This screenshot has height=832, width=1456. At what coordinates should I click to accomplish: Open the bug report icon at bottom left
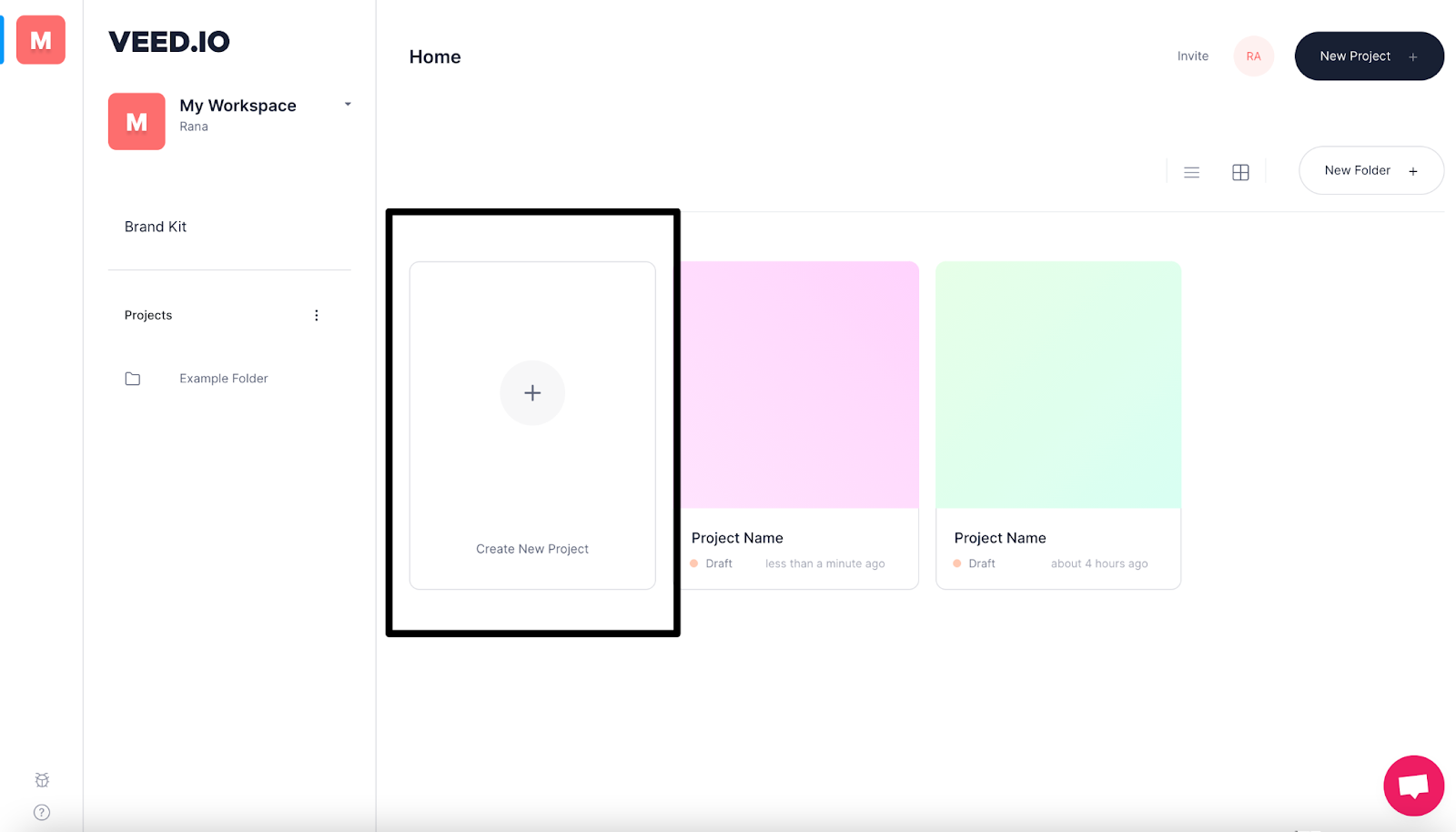pos(42,780)
